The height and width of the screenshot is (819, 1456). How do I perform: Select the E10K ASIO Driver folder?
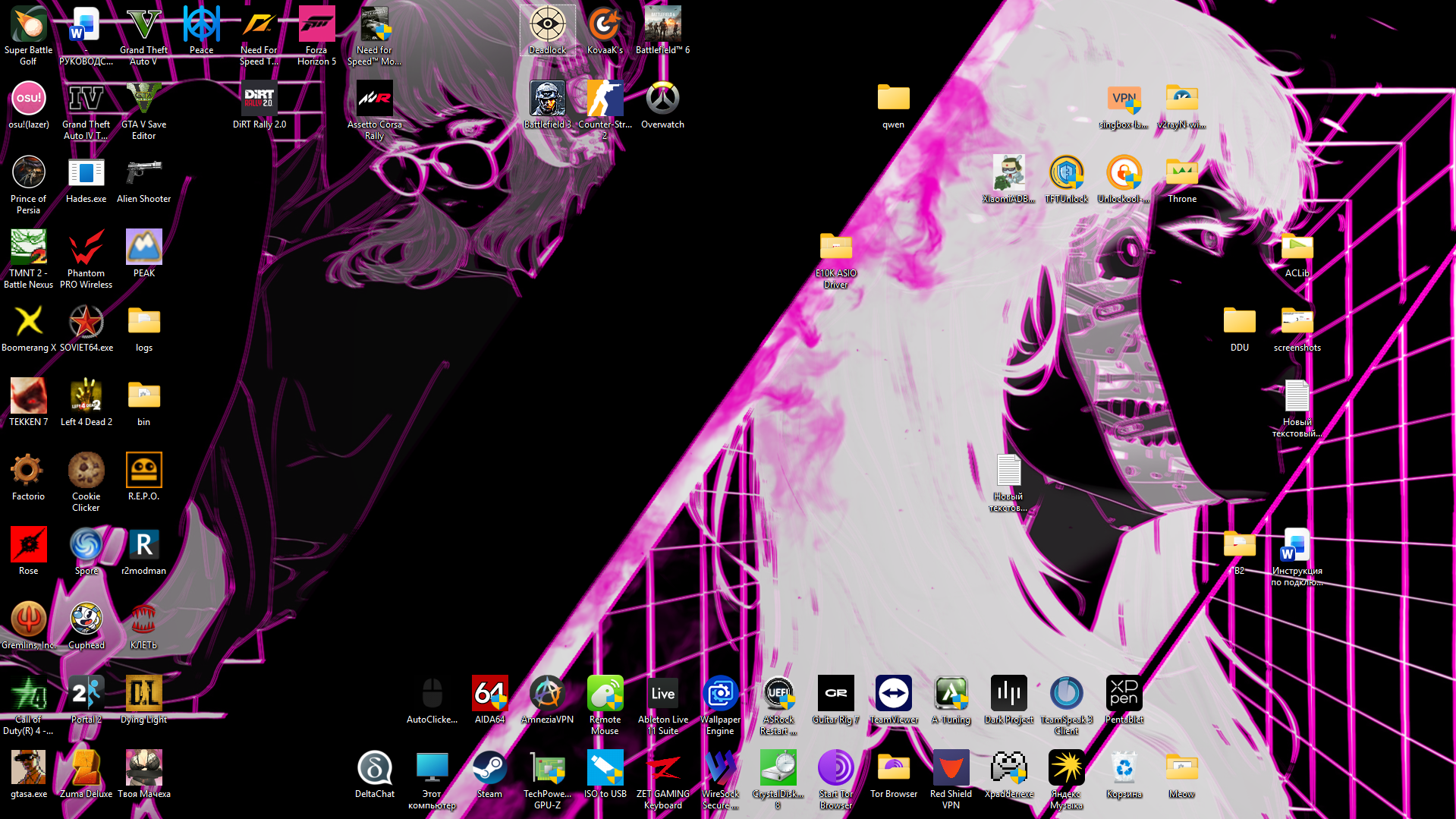tap(836, 258)
